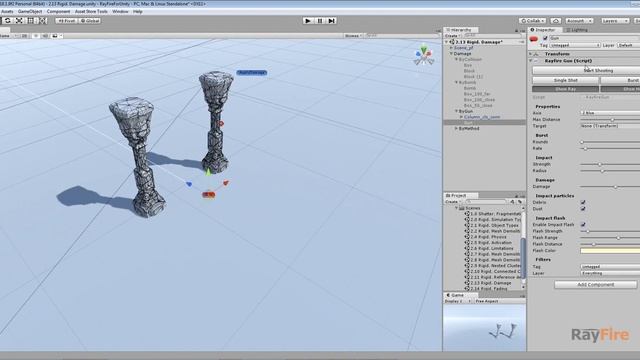This screenshot has height=360, width=640.
Task: Open the Axis dropdown
Action: (x=610, y=113)
